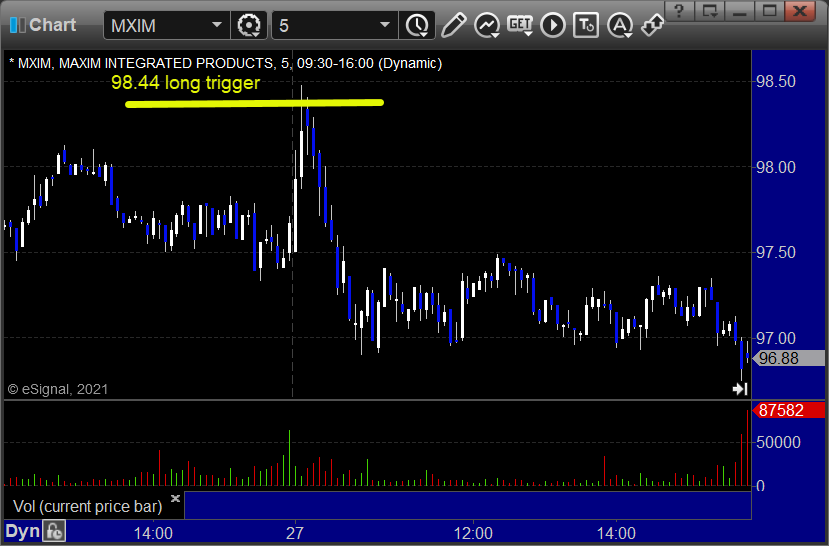Viewport: 829px width, 546px height.
Task: Maximize the chart window
Action: click(x=770, y=11)
